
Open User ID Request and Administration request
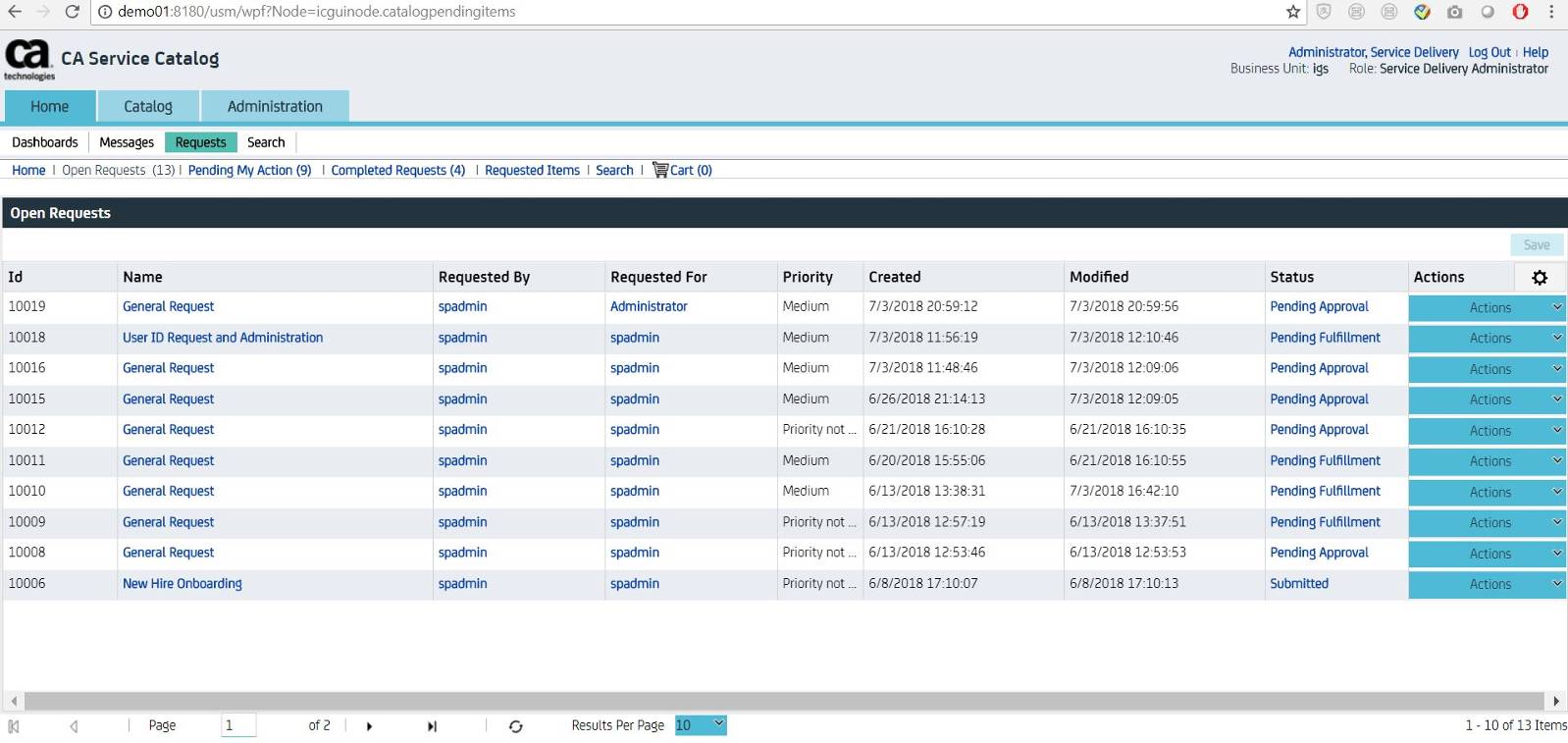223,338
